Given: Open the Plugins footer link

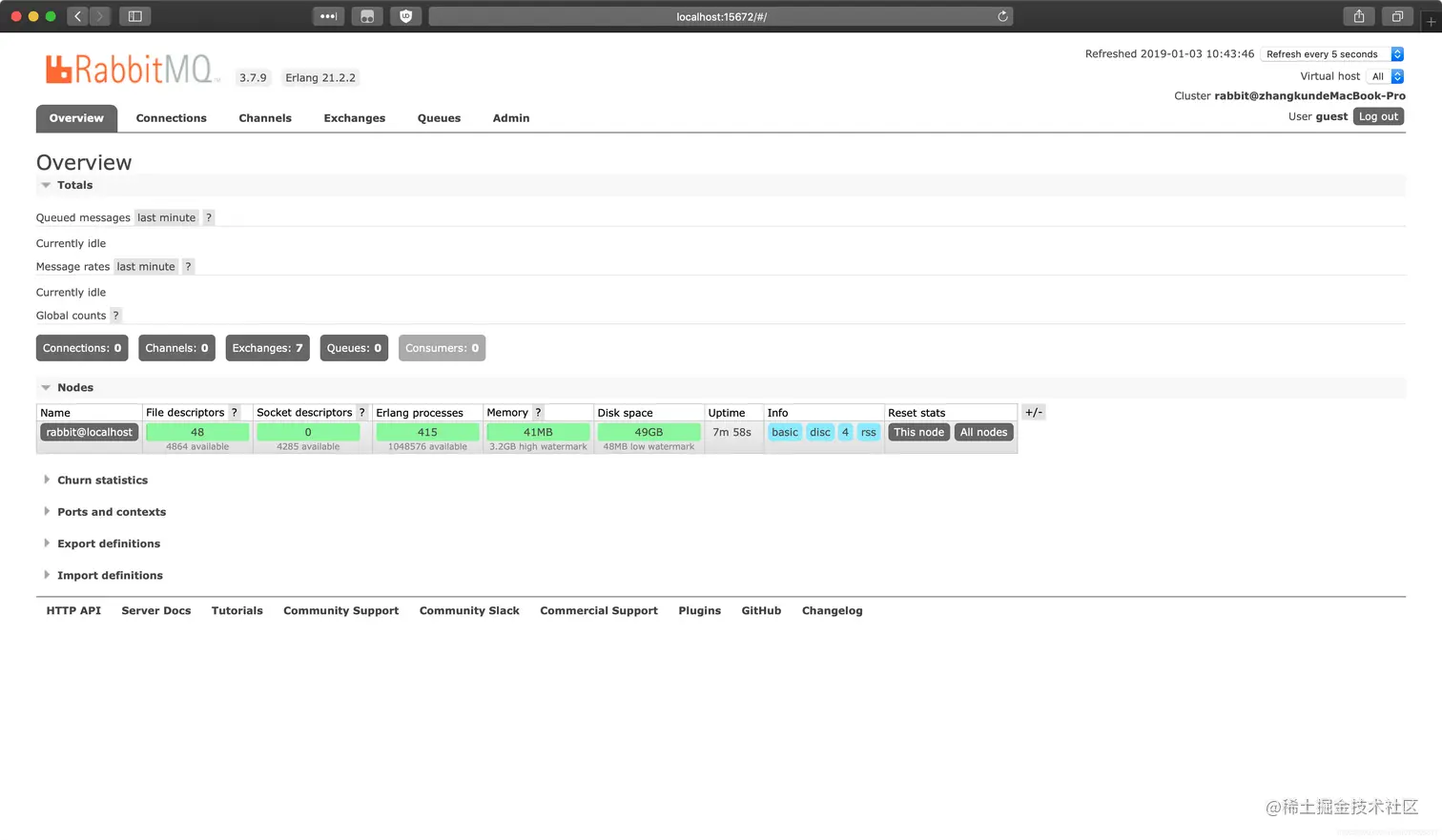Looking at the screenshot, I should tap(700, 611).
